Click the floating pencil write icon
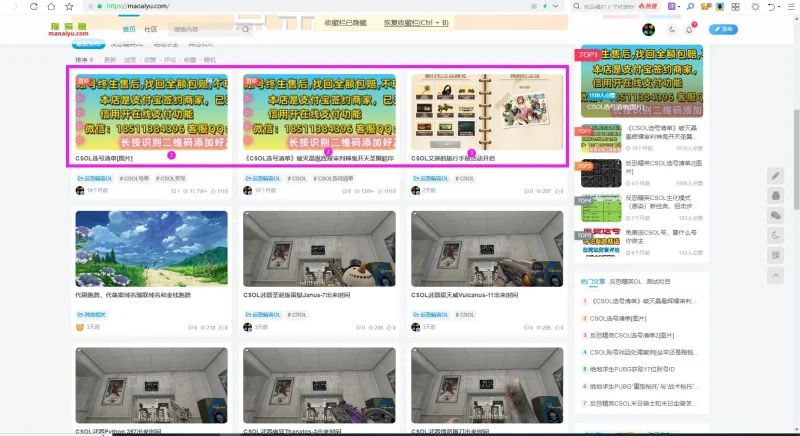 point(776,176)
